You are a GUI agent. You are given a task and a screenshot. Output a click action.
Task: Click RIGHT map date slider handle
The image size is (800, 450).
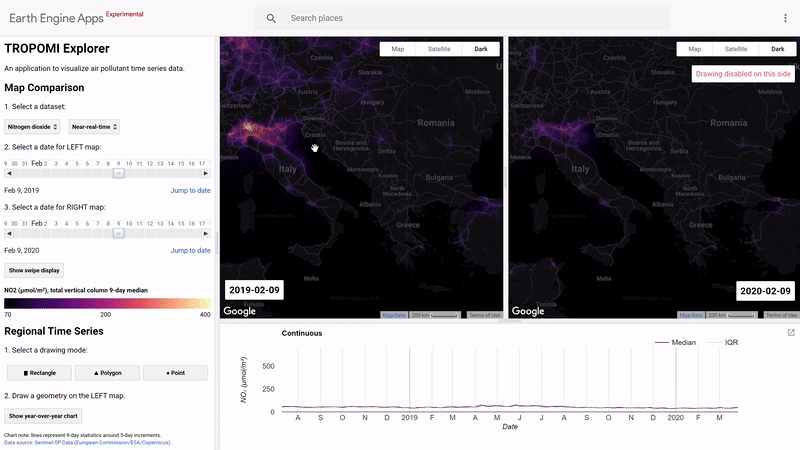coord(118,234)
